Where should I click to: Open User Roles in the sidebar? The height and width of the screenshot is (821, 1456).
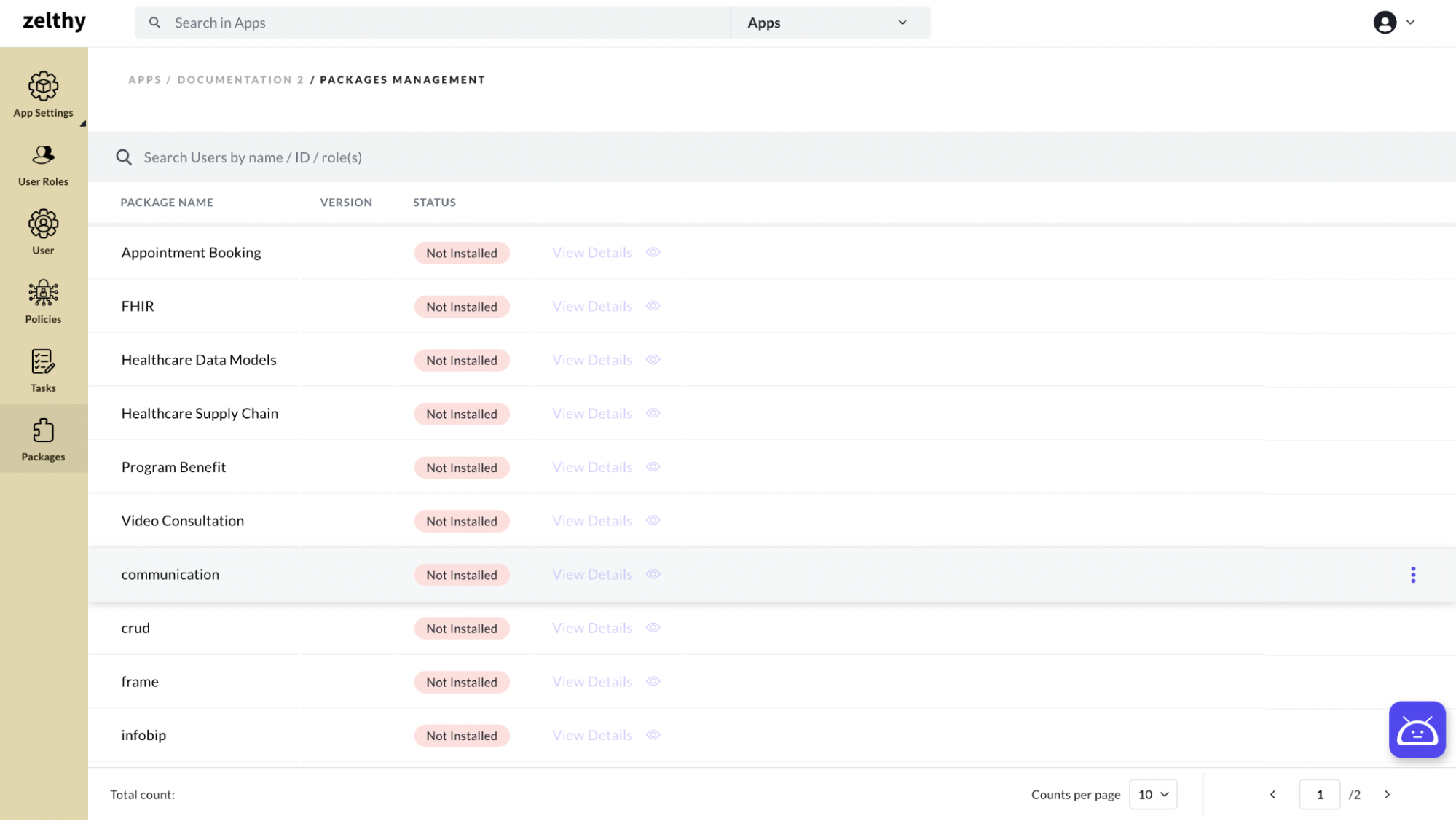tap(43, 165)
